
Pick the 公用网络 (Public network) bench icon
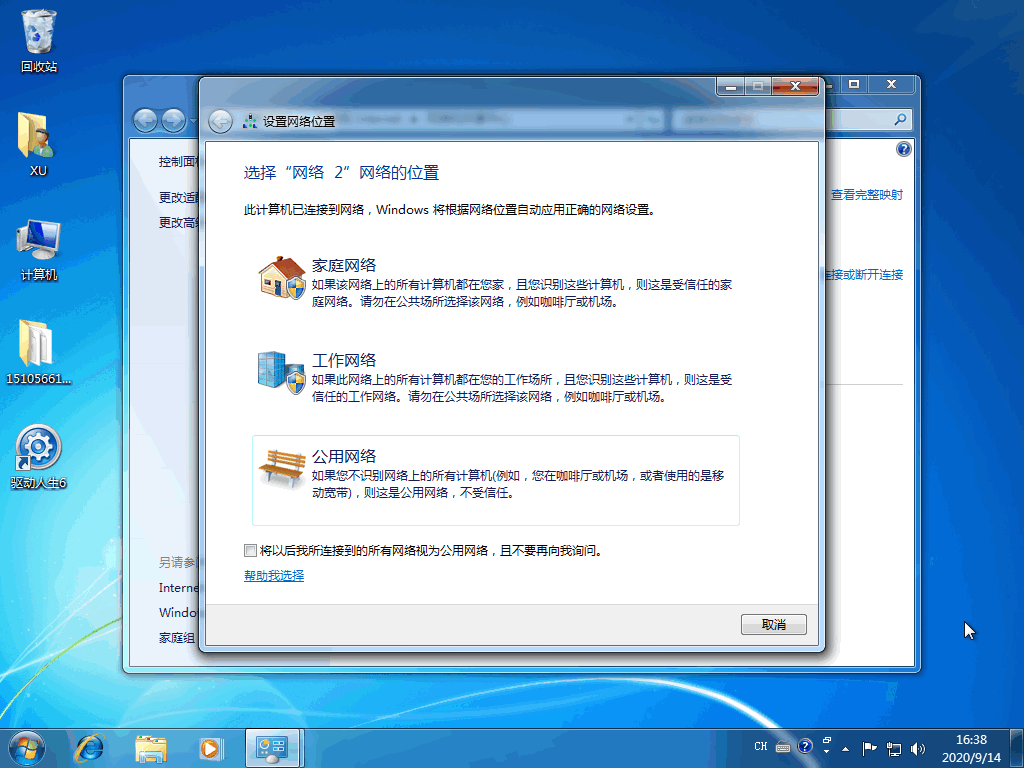click(281, 467)
